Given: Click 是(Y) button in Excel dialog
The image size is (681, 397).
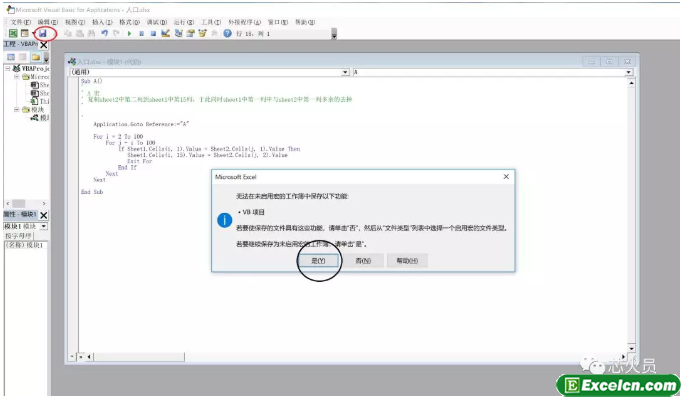Looking at the screenshot, I should [318, 261].
